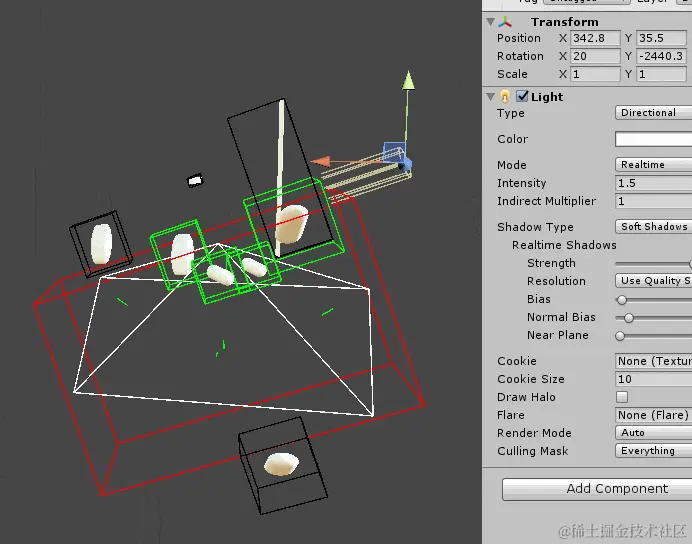Open the Mode dropdown Realtime
Screen dimensions: 692x544
(x=653, y=165)
